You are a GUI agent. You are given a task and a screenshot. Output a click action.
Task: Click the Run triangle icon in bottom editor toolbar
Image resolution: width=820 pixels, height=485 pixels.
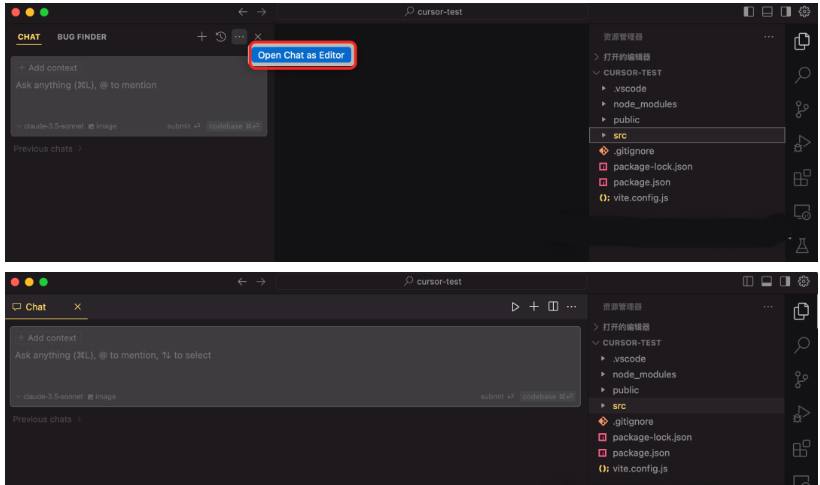(516, 305)
